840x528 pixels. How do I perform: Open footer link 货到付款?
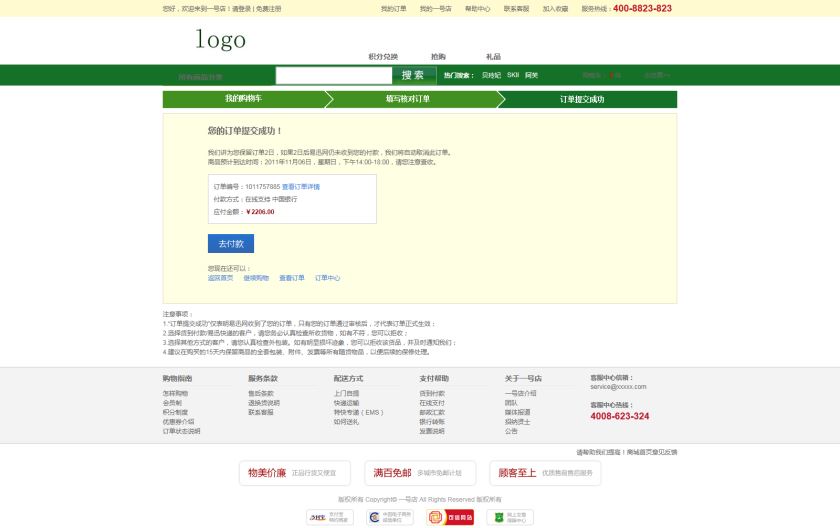[x=432, y=394]
